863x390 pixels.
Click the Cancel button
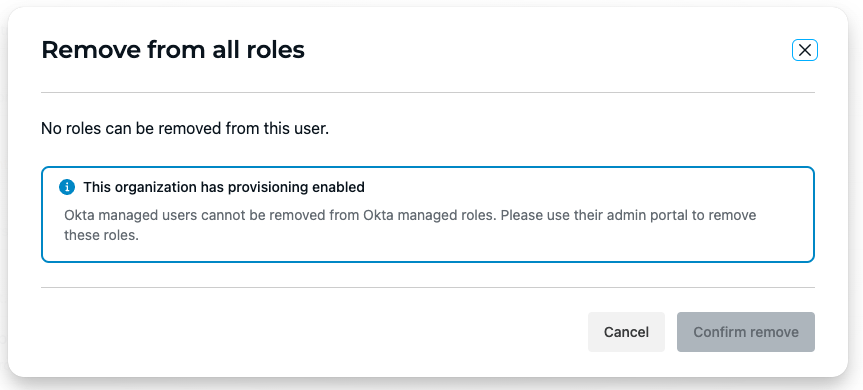[x=626, y=332]
